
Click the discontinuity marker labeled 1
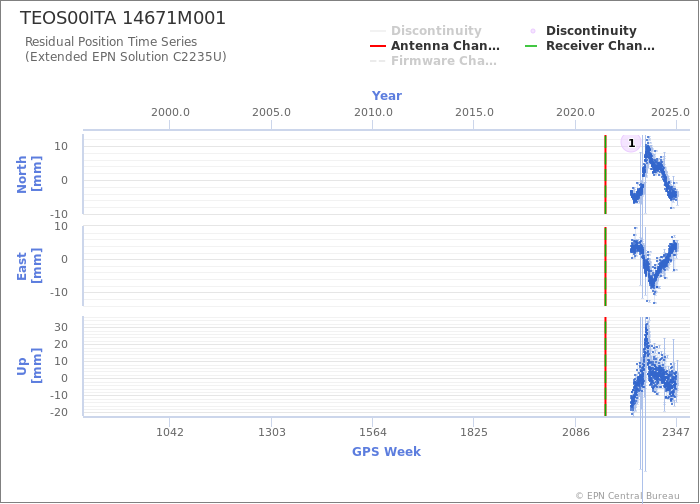(x=631, y=143)
